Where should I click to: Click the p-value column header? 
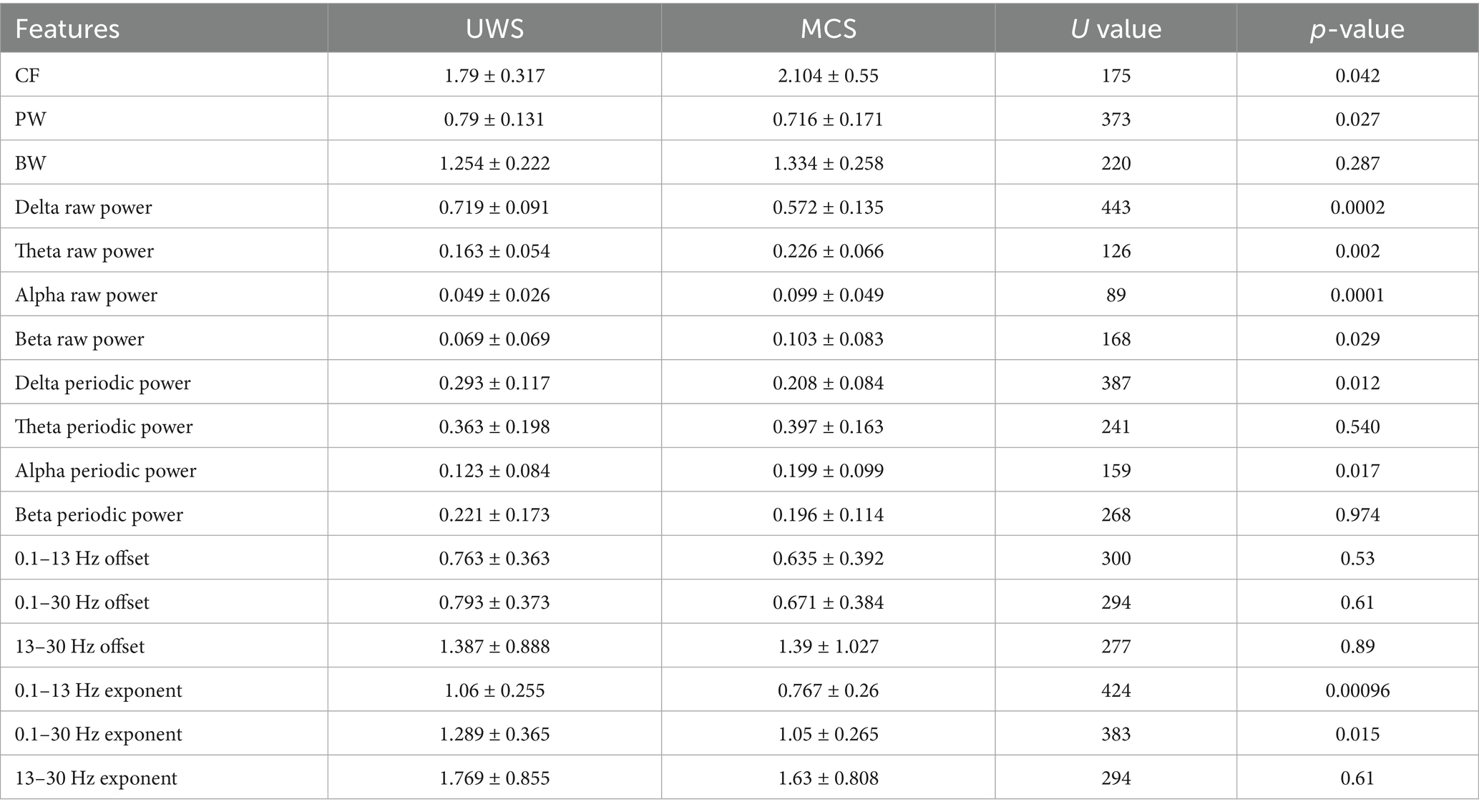click(x=1357, y=29)
